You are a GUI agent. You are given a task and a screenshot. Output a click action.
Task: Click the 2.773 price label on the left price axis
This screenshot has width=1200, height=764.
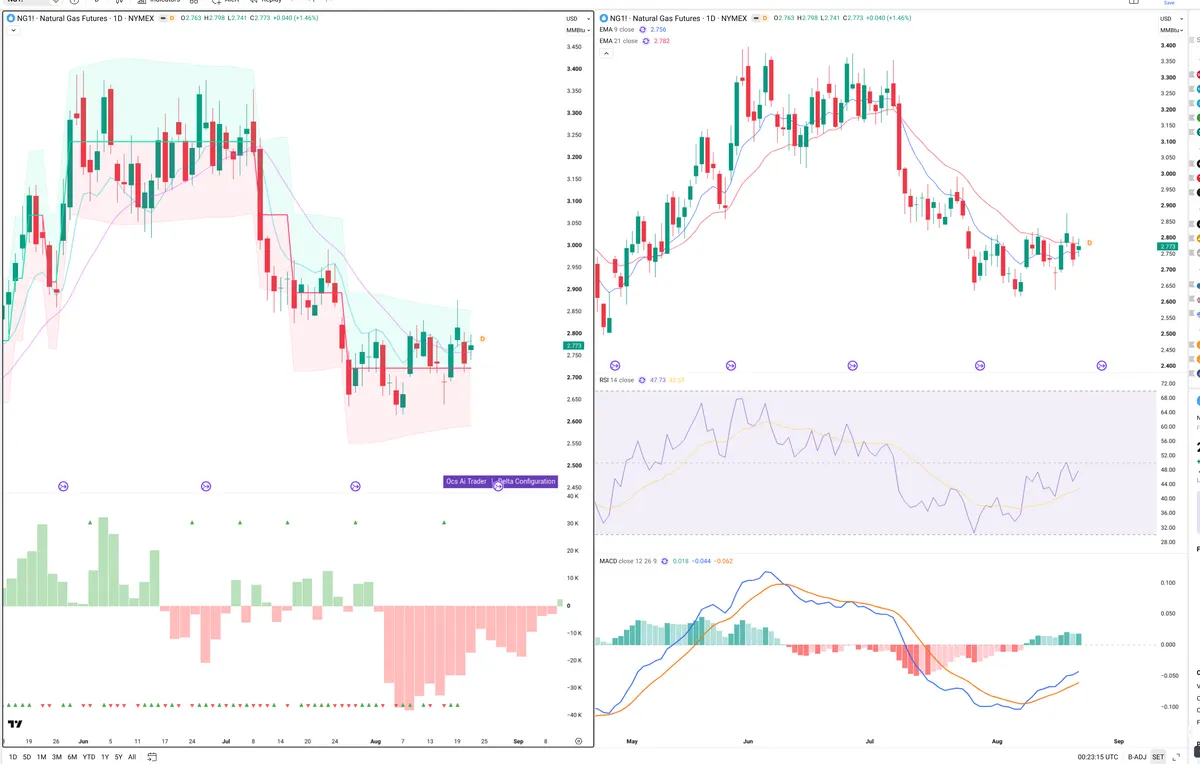click(x=574, y=346)
